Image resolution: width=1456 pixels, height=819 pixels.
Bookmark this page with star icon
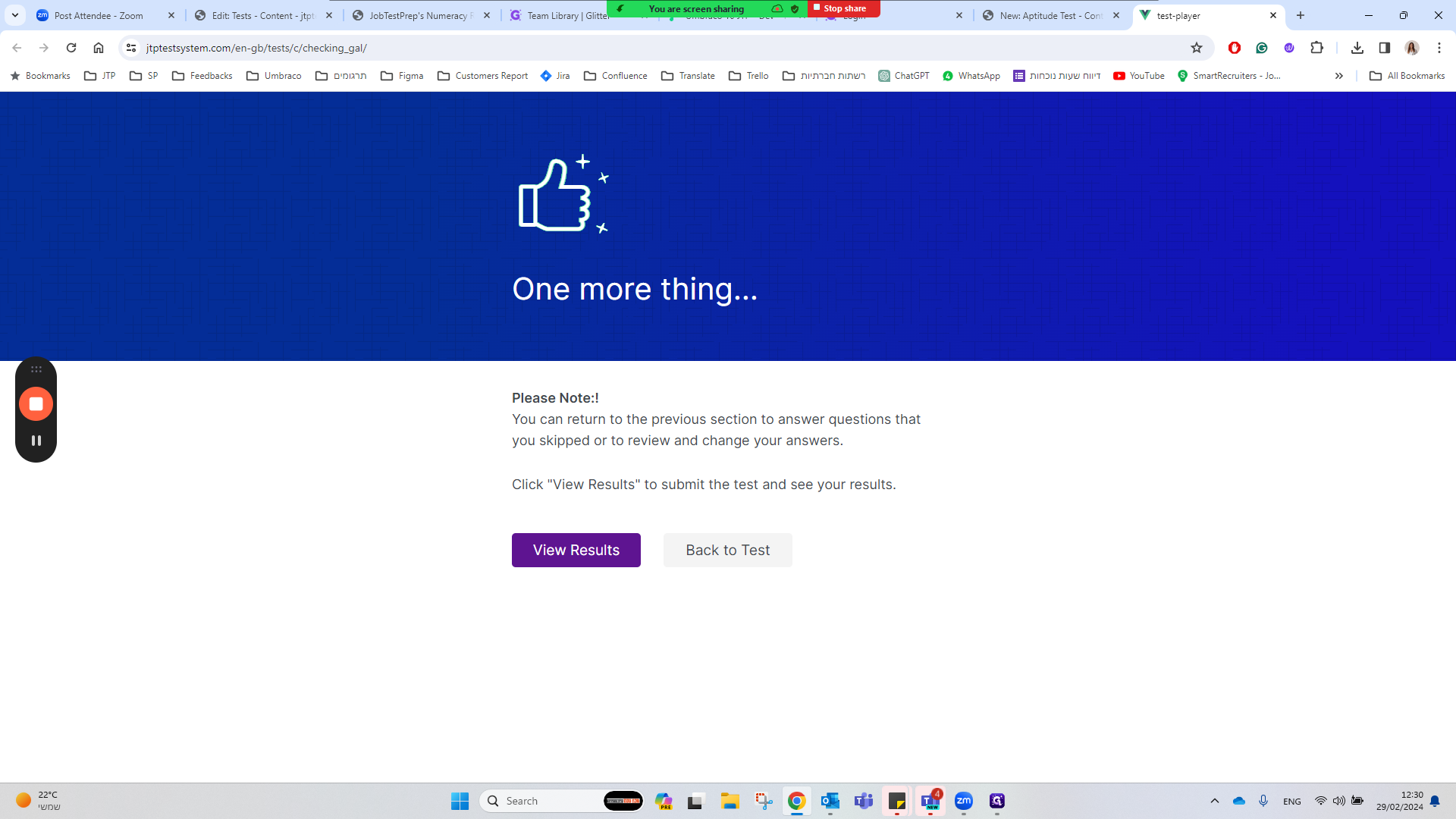click(1197, 48)
